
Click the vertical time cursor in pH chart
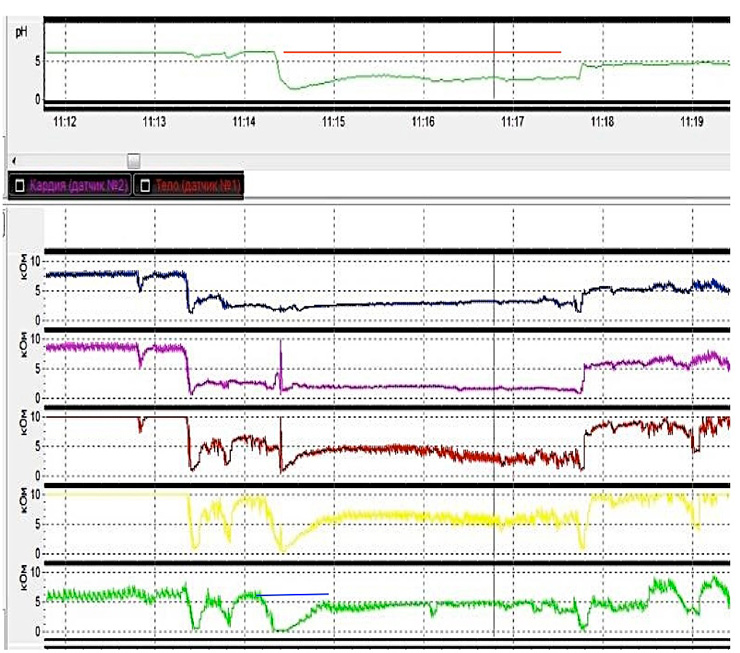[x=494, y=60]
